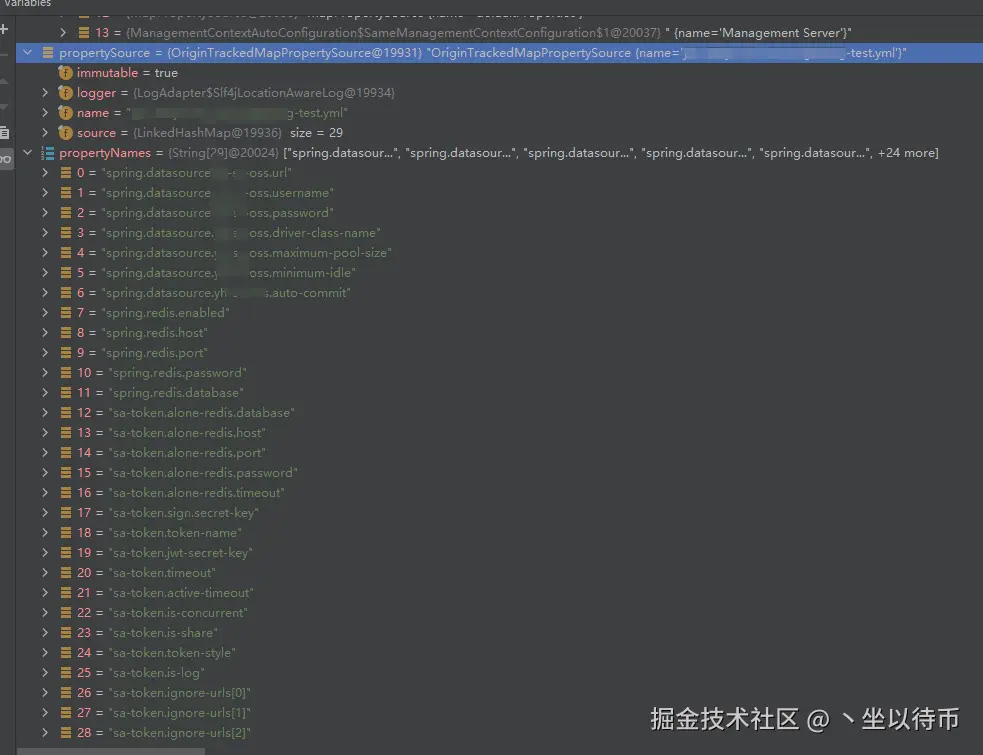
Task: Click the icon of element 20 sa-token.timeout
Action: 66,573
